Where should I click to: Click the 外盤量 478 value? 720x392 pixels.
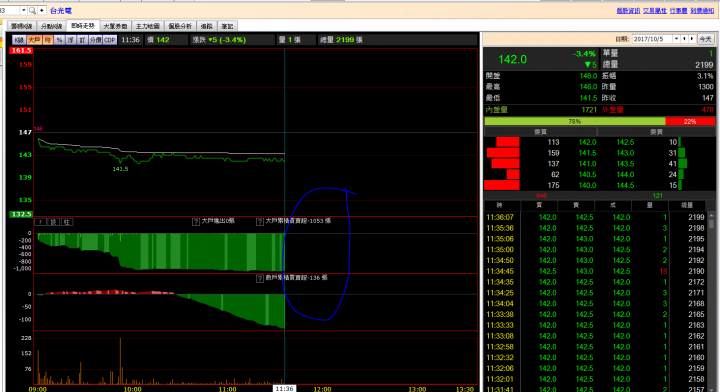click(708, 110)
